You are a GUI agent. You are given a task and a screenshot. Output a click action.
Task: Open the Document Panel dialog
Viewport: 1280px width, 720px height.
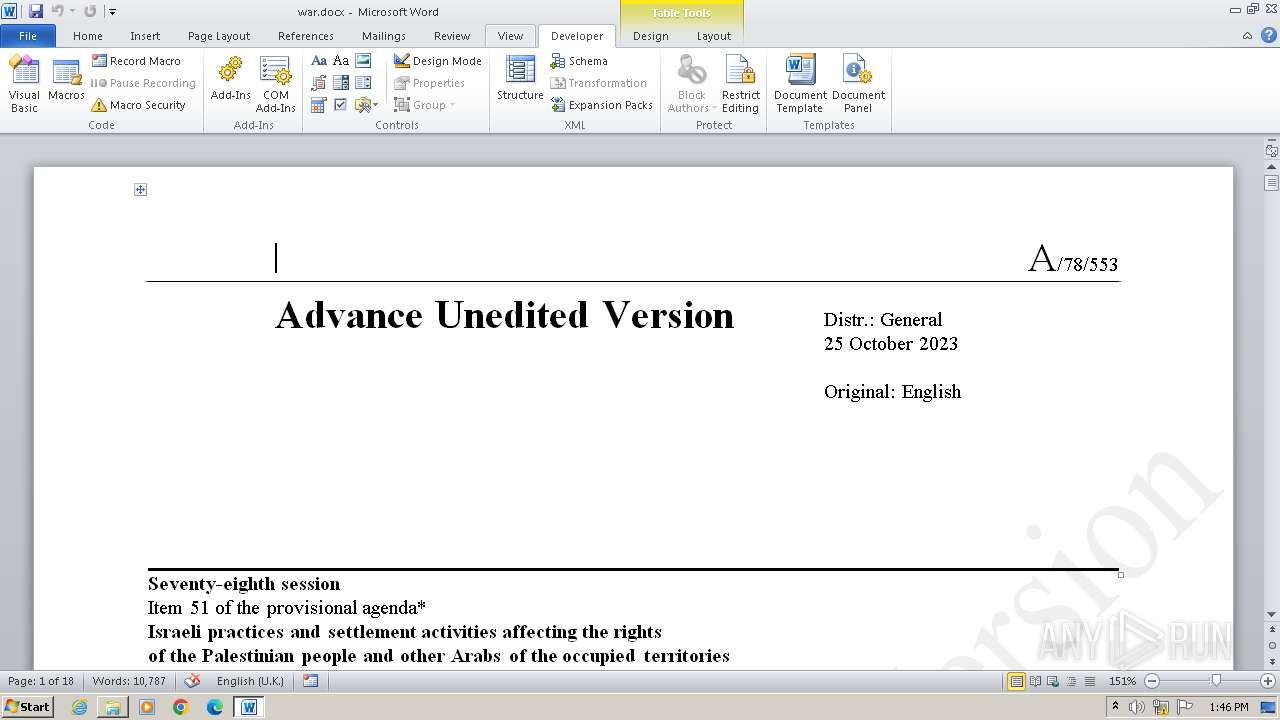point(858,85)
